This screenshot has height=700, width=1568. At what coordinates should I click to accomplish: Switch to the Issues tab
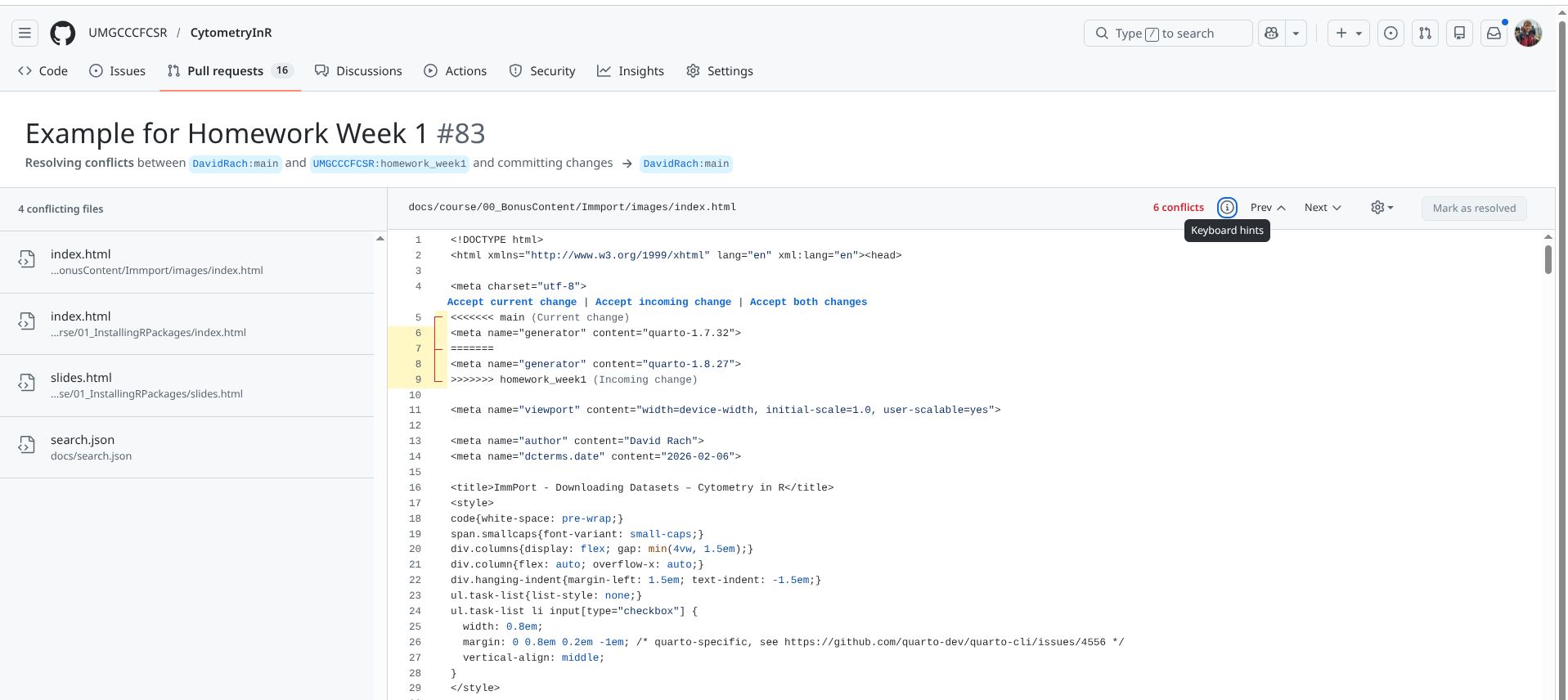pos(118,71)
